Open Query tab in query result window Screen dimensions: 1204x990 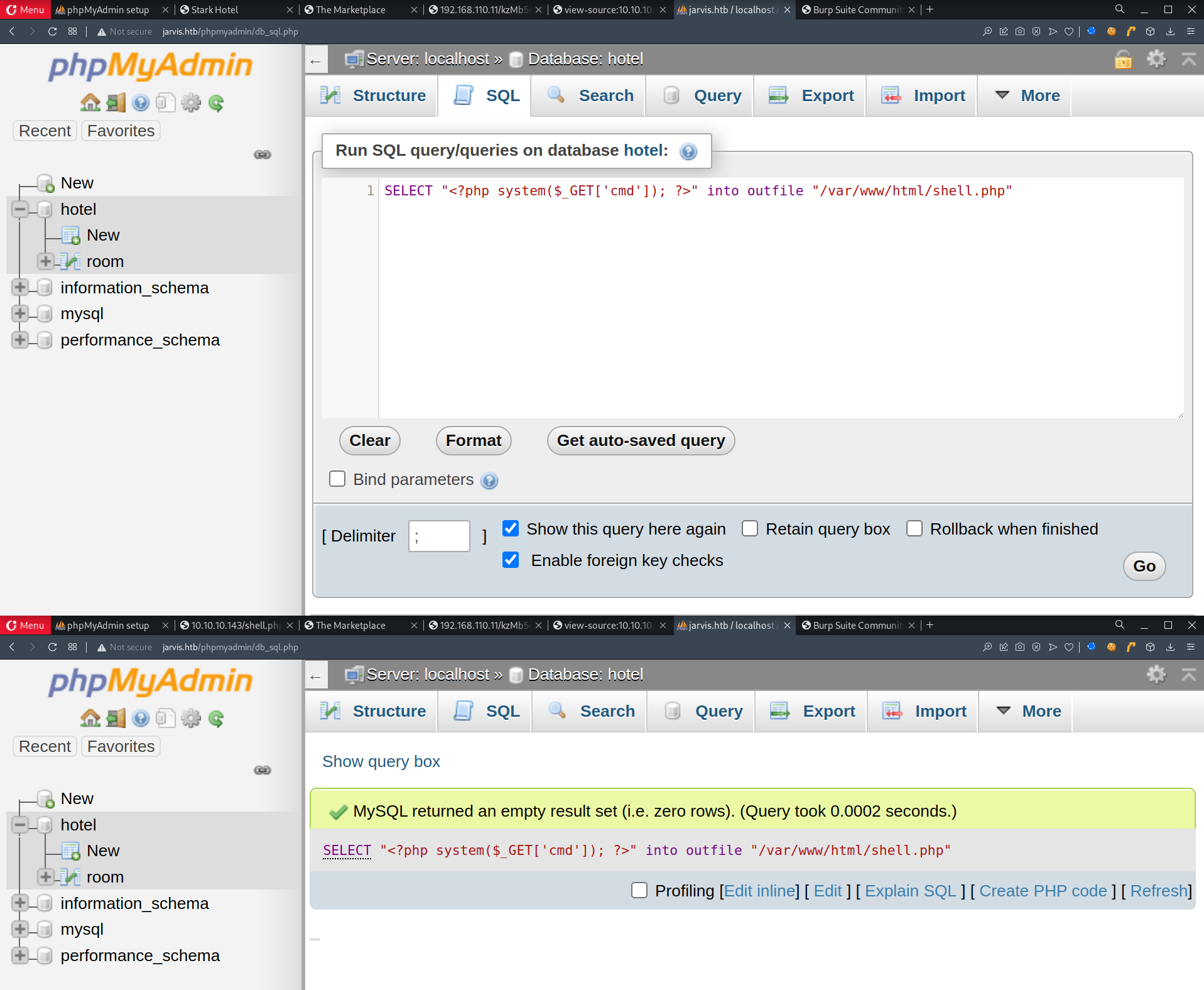click(702, 711)
